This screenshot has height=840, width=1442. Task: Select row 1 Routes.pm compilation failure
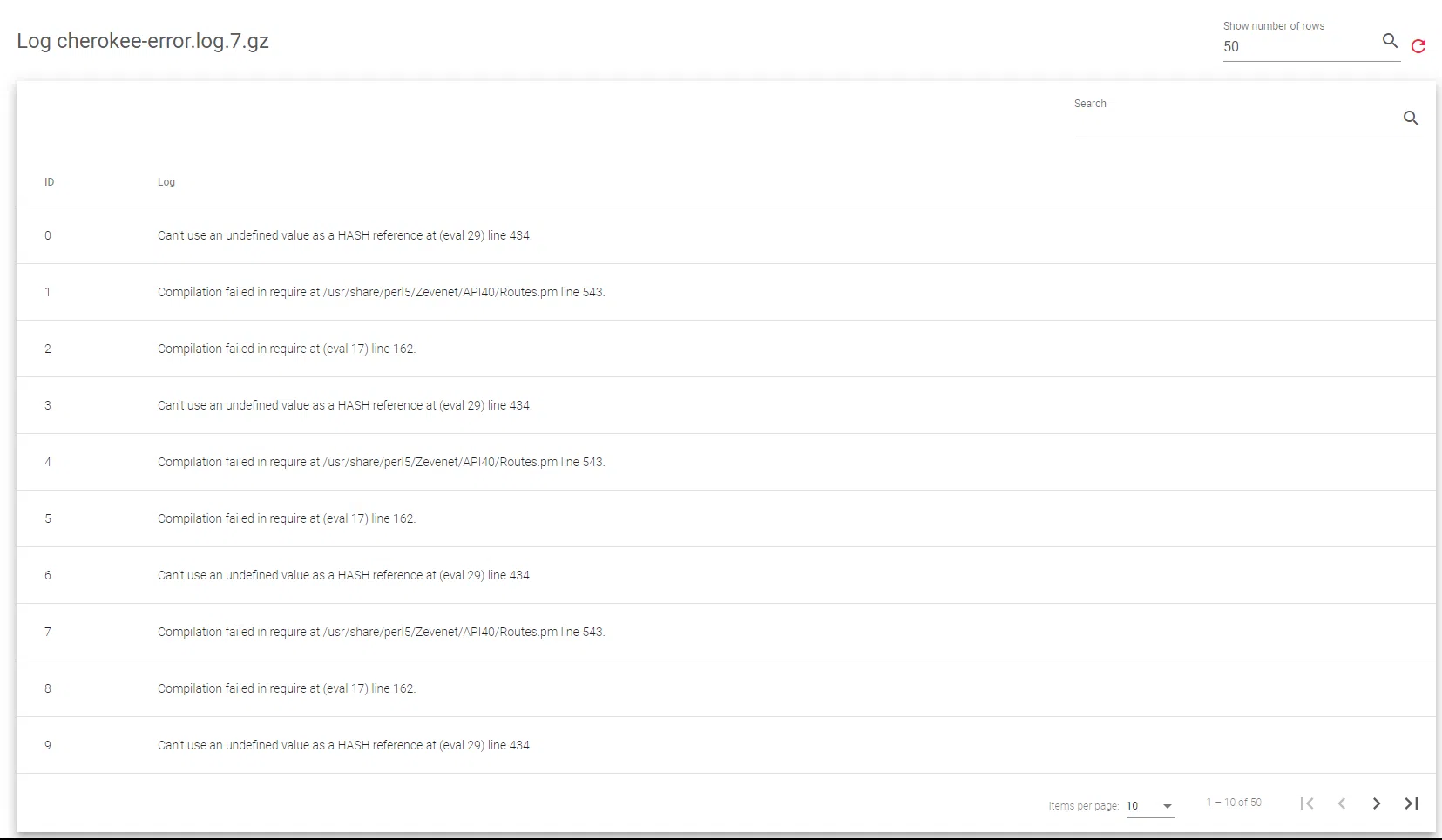click(x=381, y=292)
